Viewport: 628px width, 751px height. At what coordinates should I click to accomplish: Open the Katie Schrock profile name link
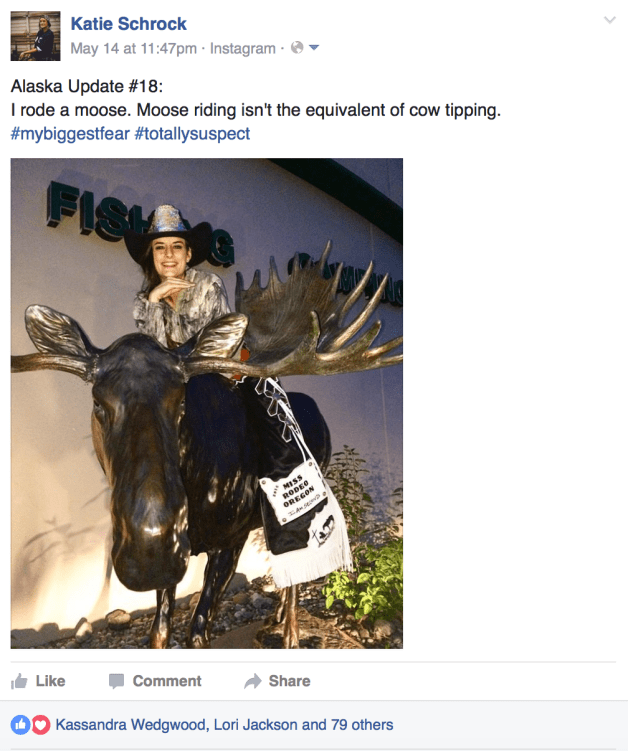(128, 23)
